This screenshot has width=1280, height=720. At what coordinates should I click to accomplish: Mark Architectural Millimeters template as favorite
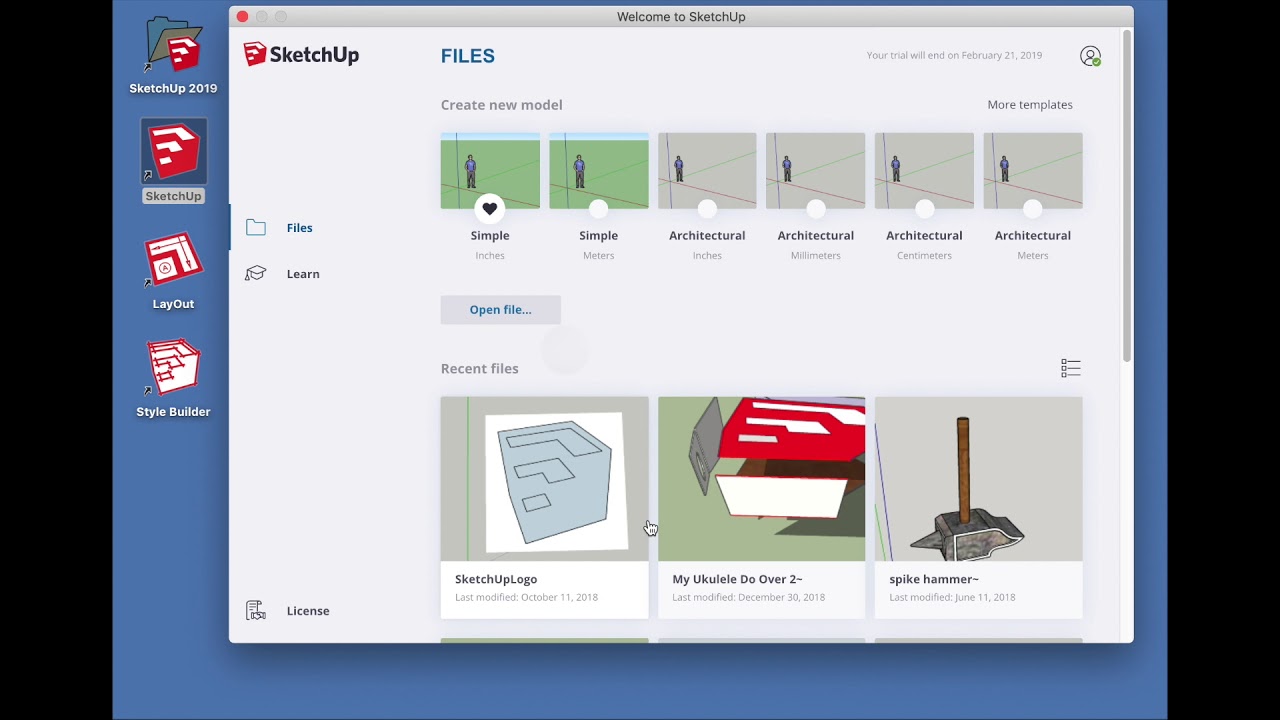816,208
